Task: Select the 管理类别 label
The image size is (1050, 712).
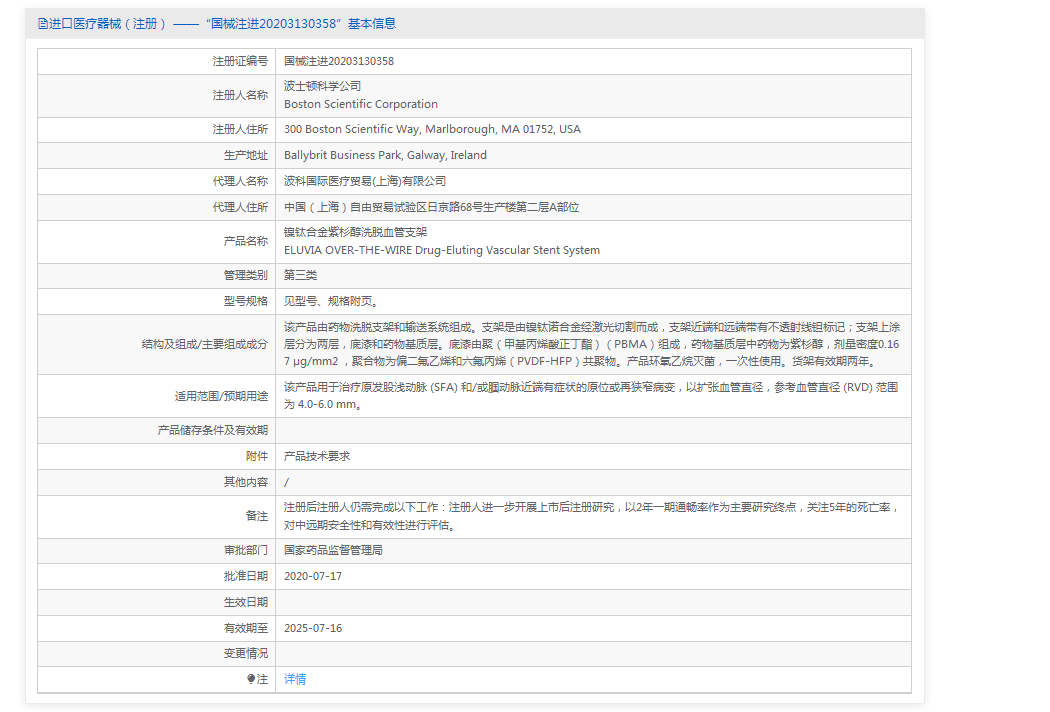Action: pyautogui.click(x=245, y=276)
